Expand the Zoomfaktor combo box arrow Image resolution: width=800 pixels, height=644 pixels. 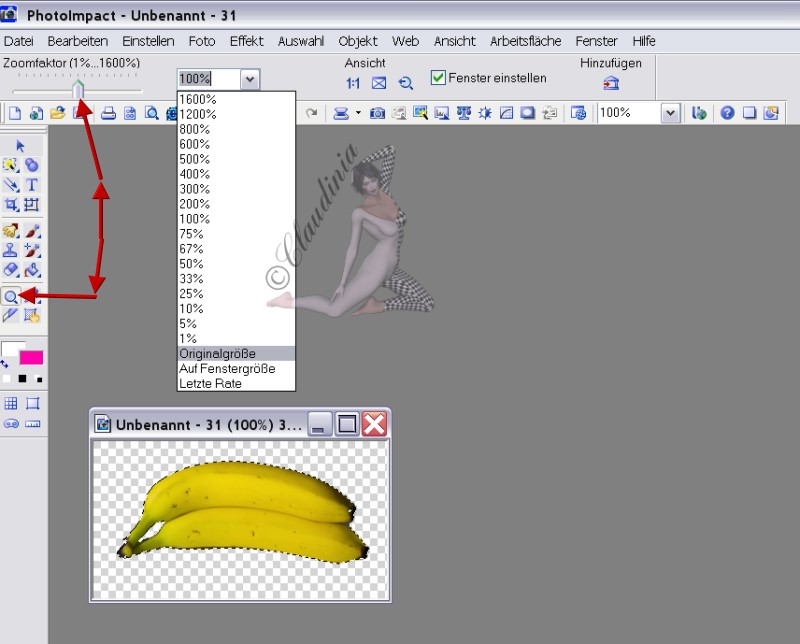(249, 79)
